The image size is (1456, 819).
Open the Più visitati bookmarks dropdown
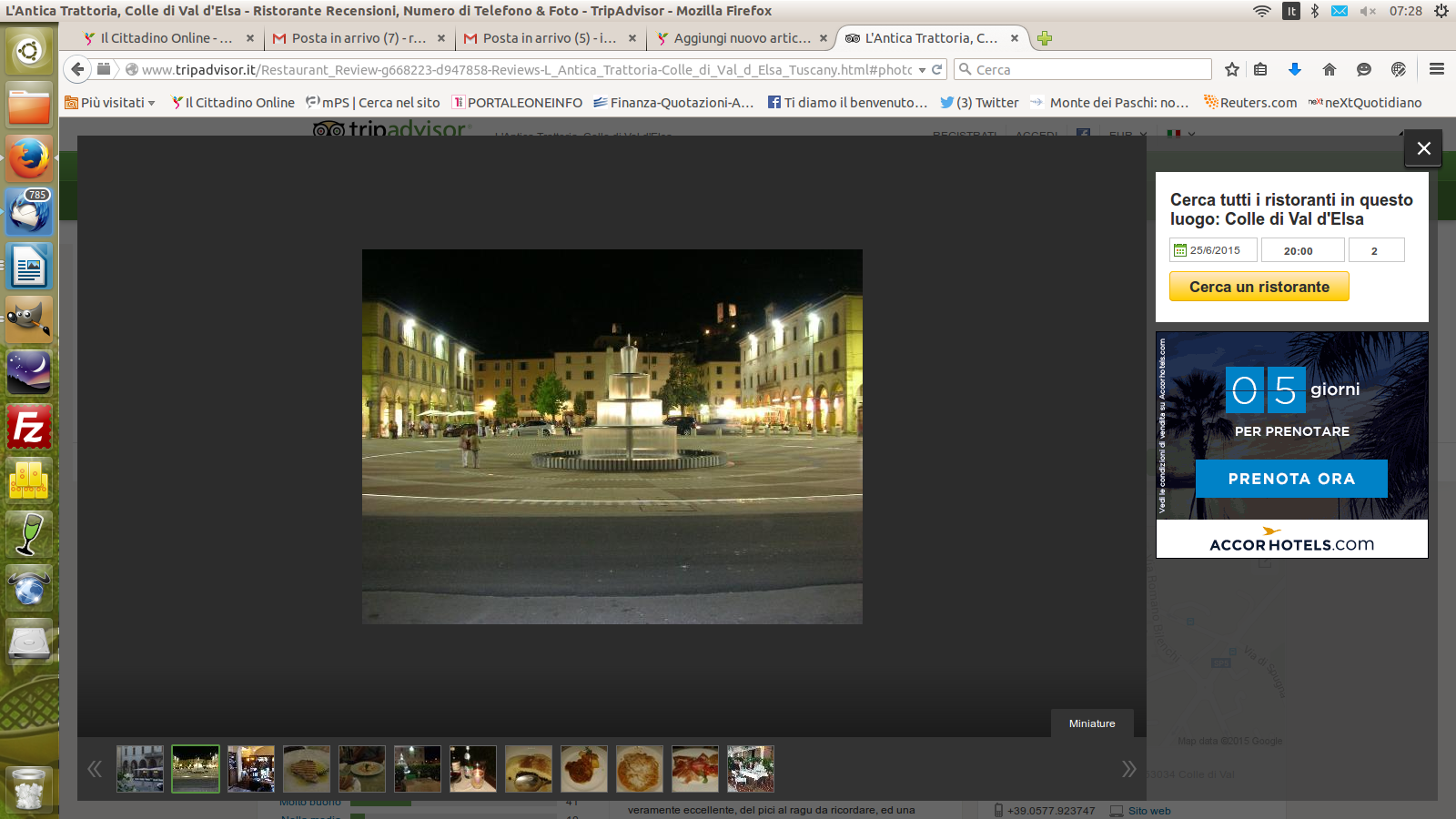(x=110, y=103)
